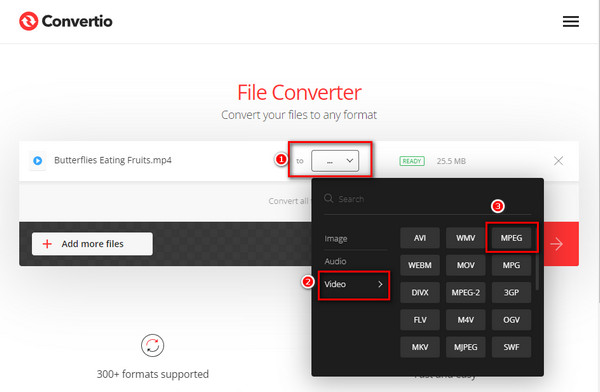The height and width of the screenshot is (392, 600).
Task: Click Add more files button
Action: pyautogui.click(x=92, y=244)
